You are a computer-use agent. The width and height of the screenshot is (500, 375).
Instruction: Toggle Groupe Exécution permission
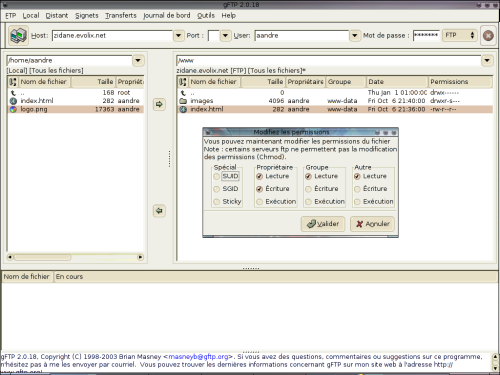click(308, 202)
